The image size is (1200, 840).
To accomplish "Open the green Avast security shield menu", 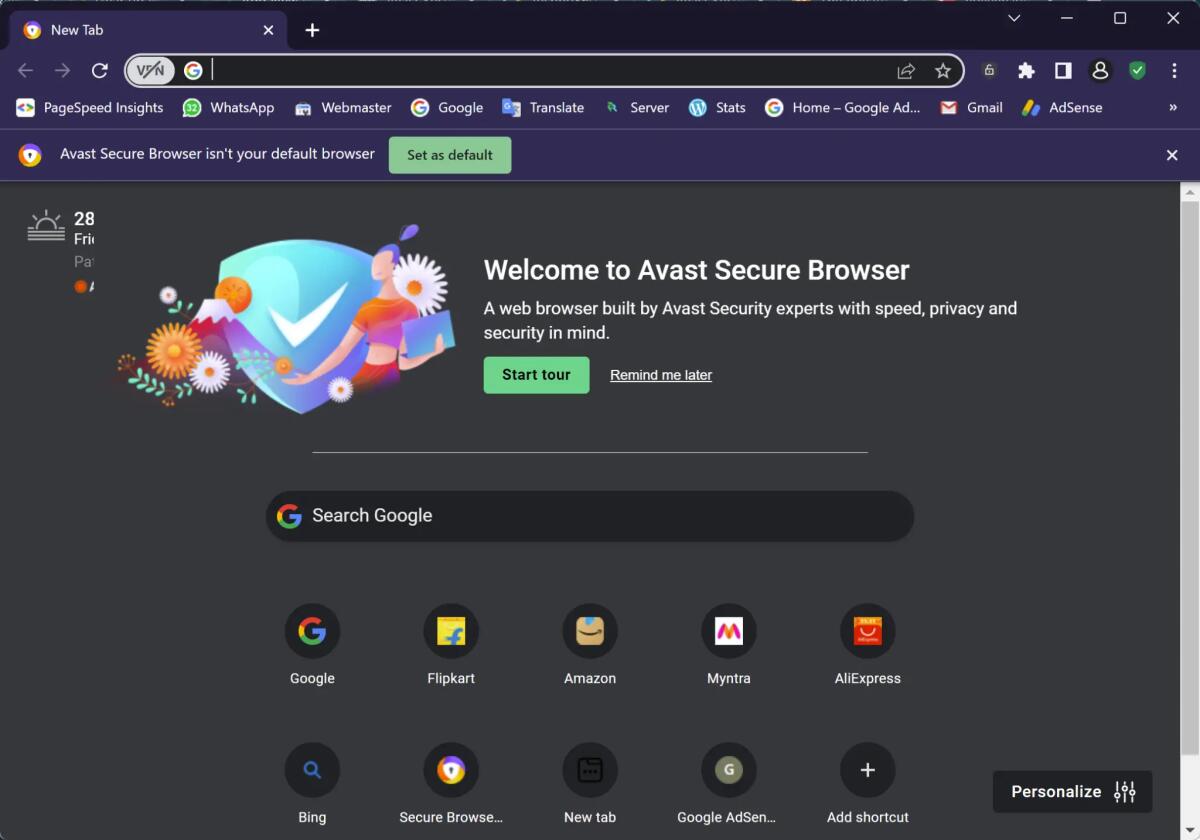I will coord(1137,71).
